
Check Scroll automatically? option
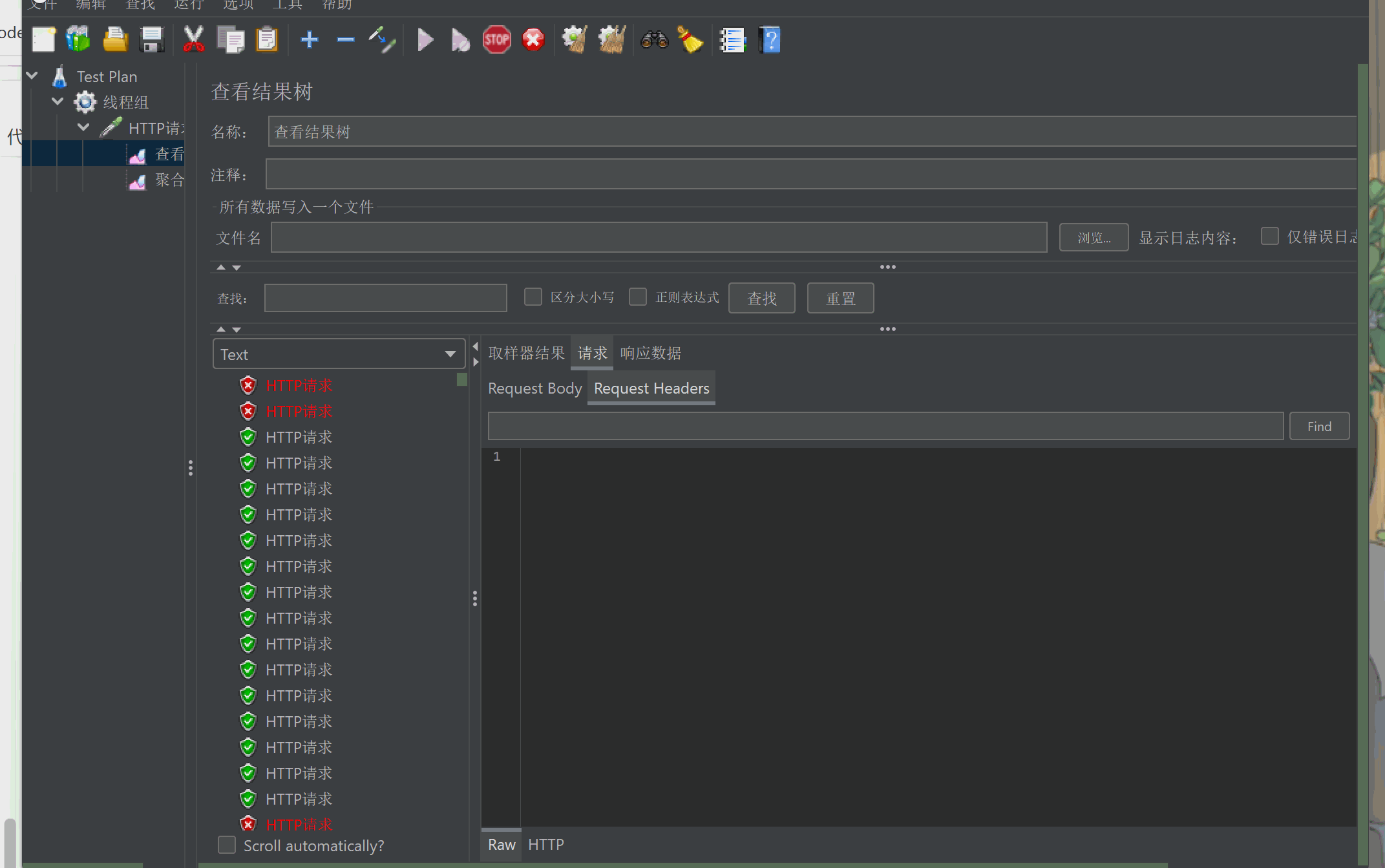point(227,845)
